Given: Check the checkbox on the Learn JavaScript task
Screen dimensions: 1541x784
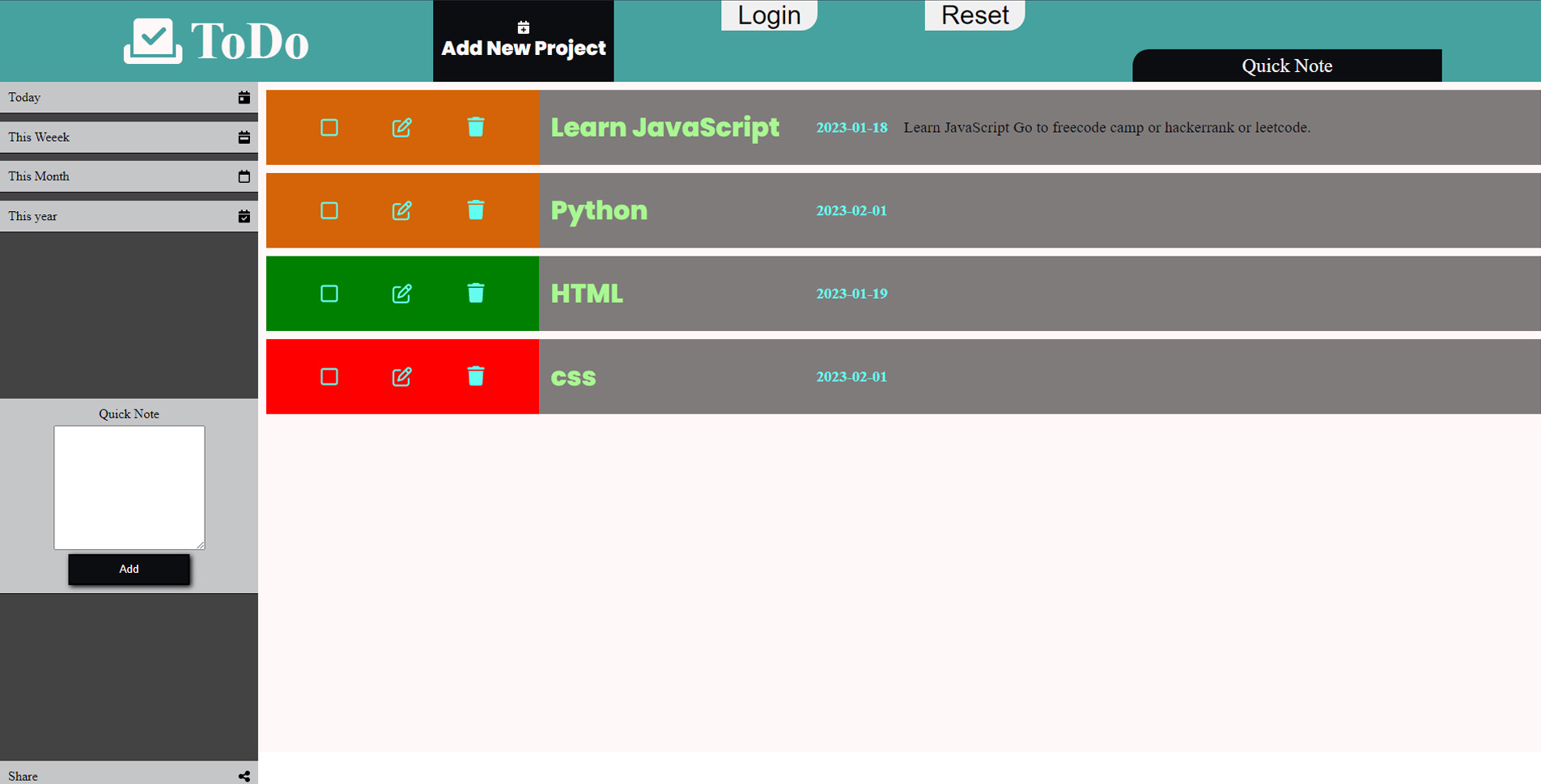Looking at the screenshot, I should 329,127.
